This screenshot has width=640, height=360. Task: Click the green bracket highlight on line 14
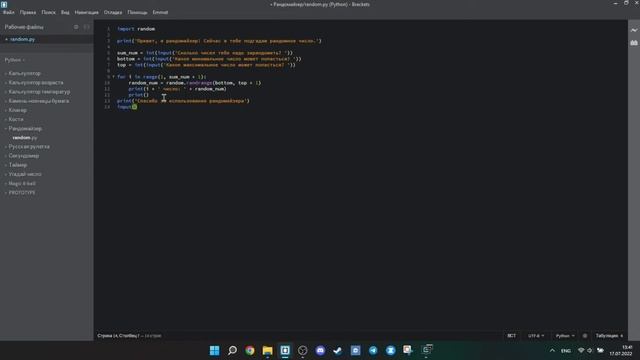[x=134, y=107]
